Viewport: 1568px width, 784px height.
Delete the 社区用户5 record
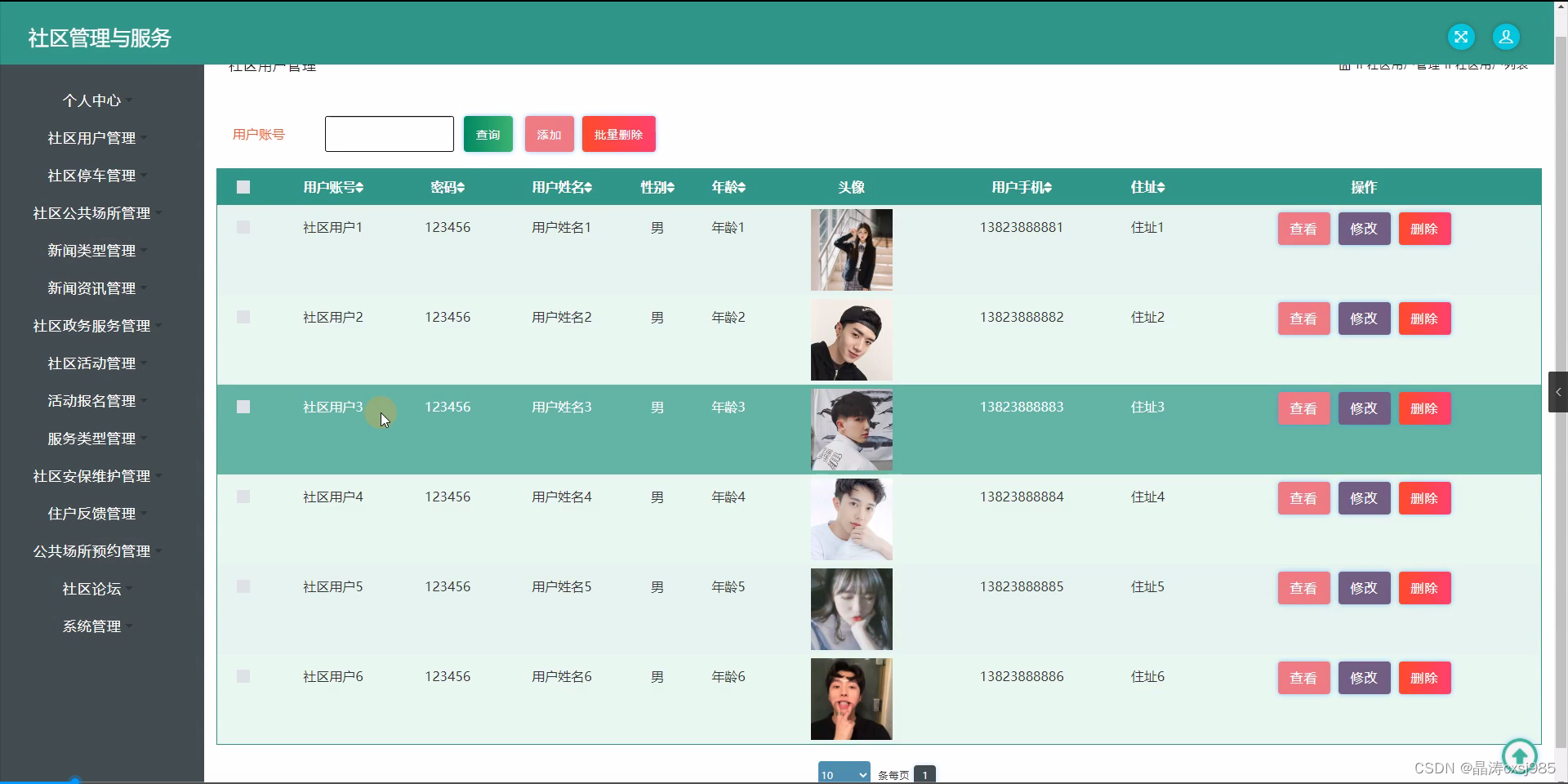coord(1424,588)
